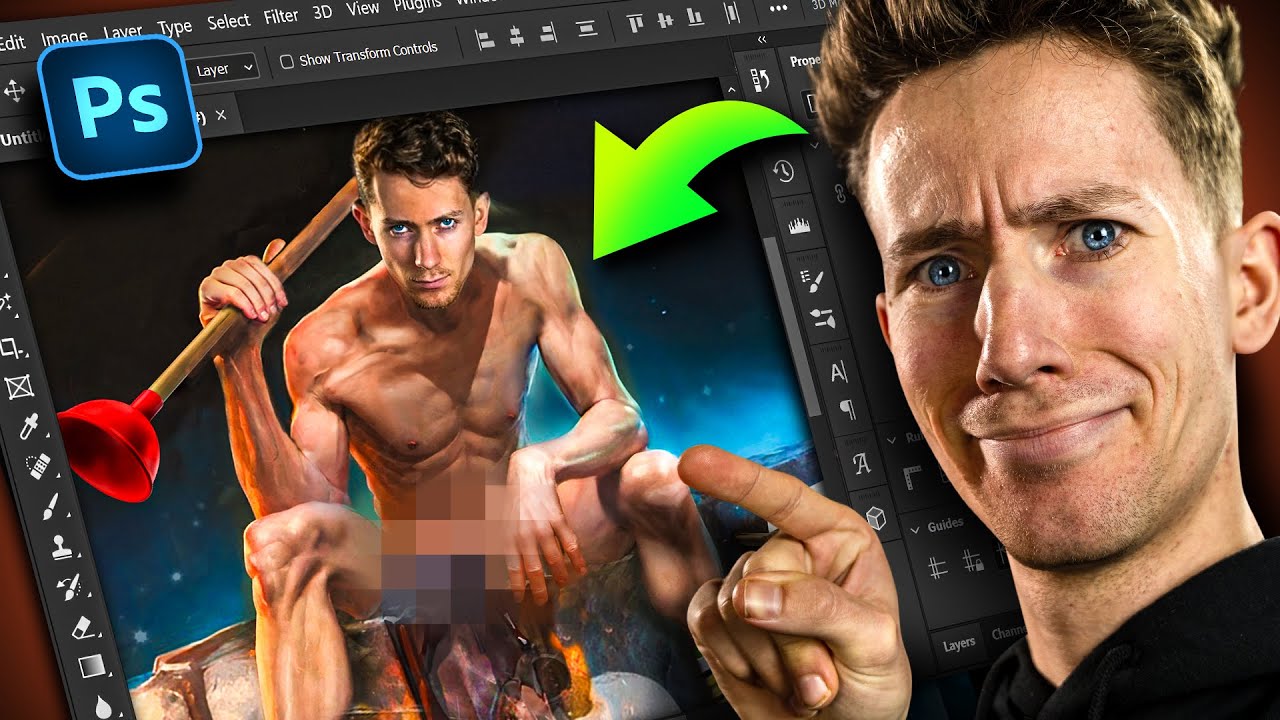Switch to the Layers panel tab
Image resolution: width=1280 pixels, height=720 pixels.
(x=959, y=644)
